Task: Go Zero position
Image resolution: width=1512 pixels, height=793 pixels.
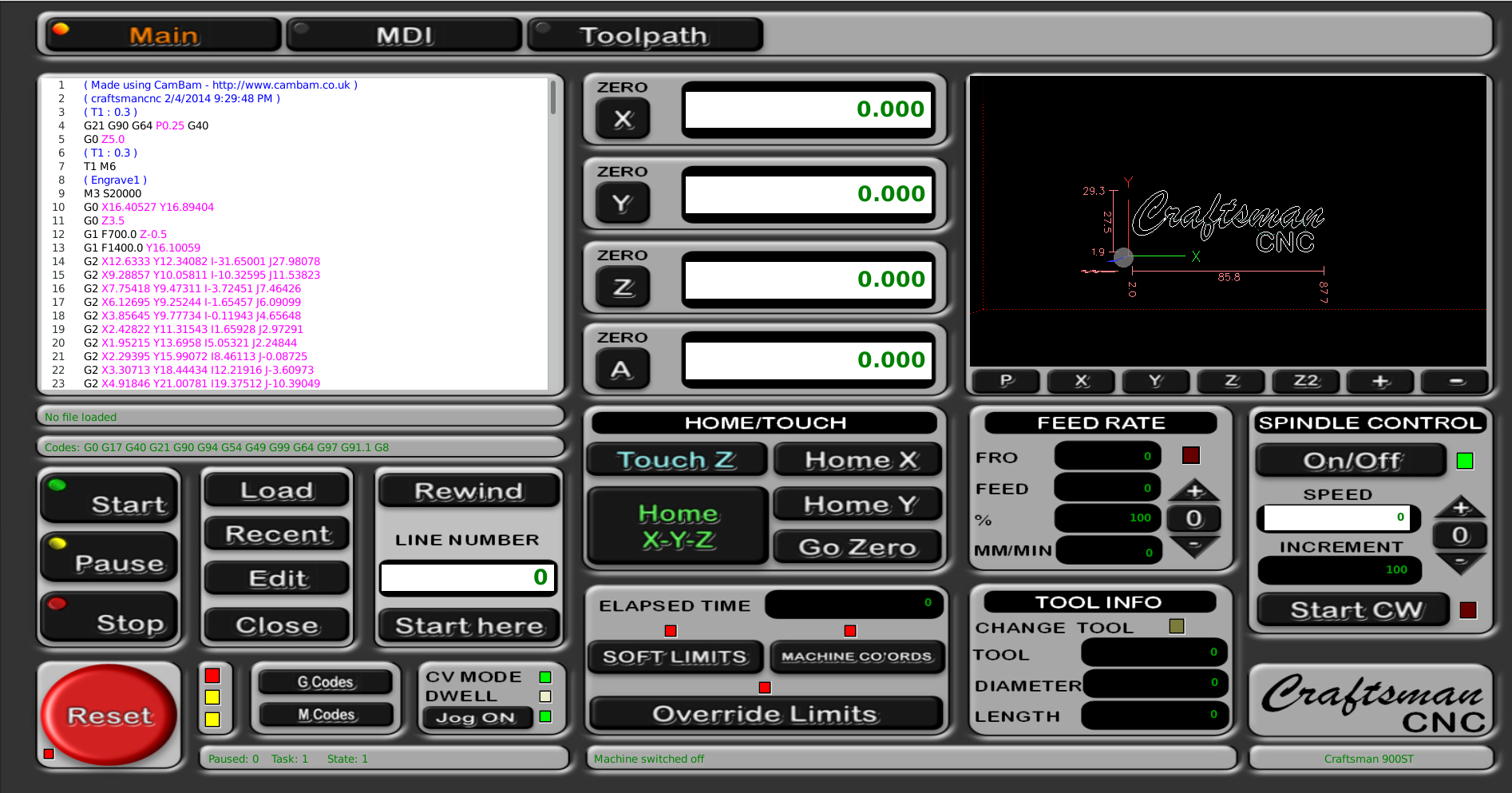Action: pyautogui.click(x=857, y=547)
